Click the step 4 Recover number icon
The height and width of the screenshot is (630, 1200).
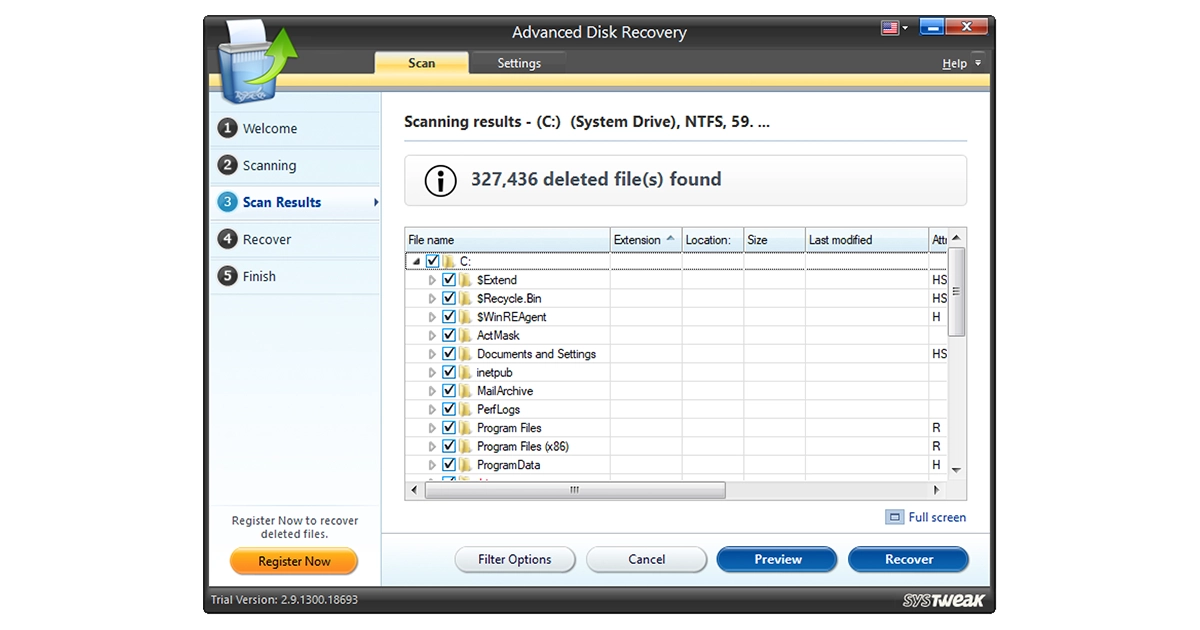[228, 239]
